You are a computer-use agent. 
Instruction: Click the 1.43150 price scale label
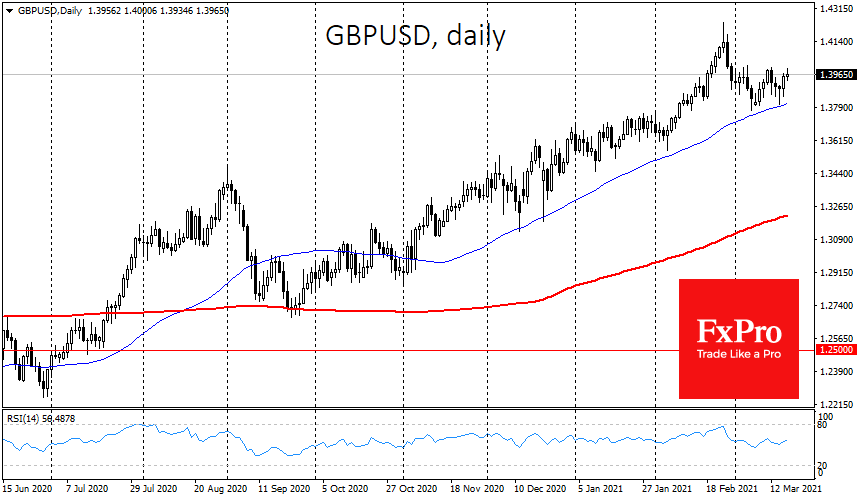click(837, 9)
